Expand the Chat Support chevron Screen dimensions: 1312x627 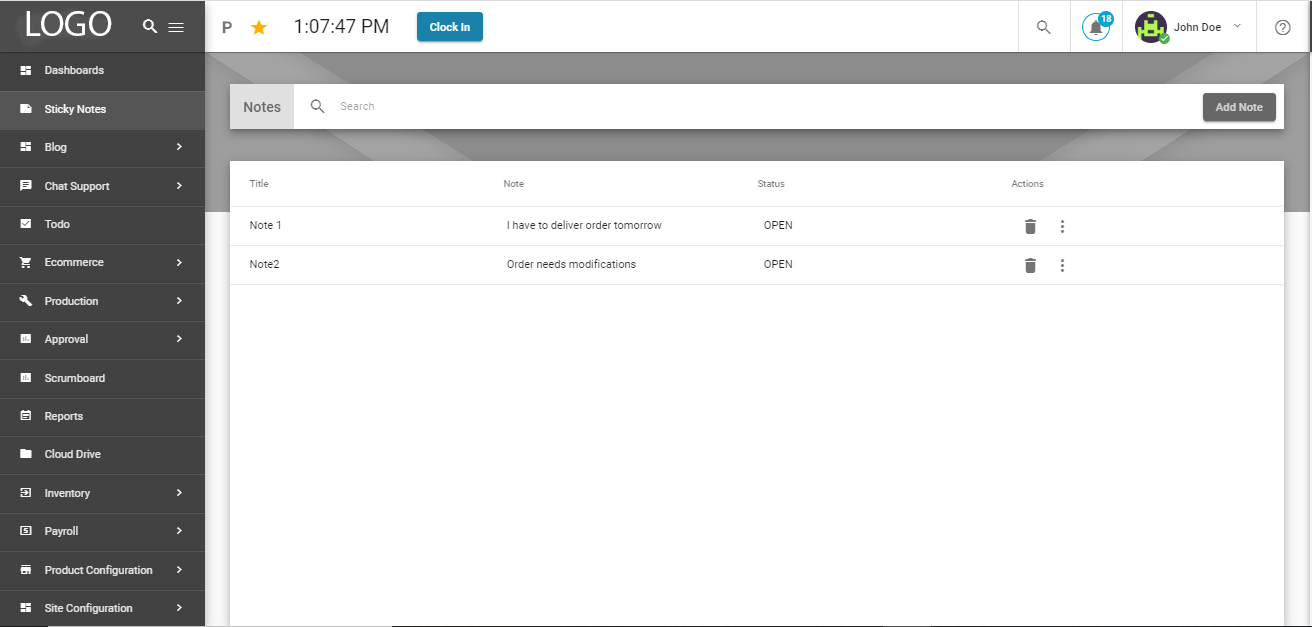pyautogui.click(x=179, y=186)
